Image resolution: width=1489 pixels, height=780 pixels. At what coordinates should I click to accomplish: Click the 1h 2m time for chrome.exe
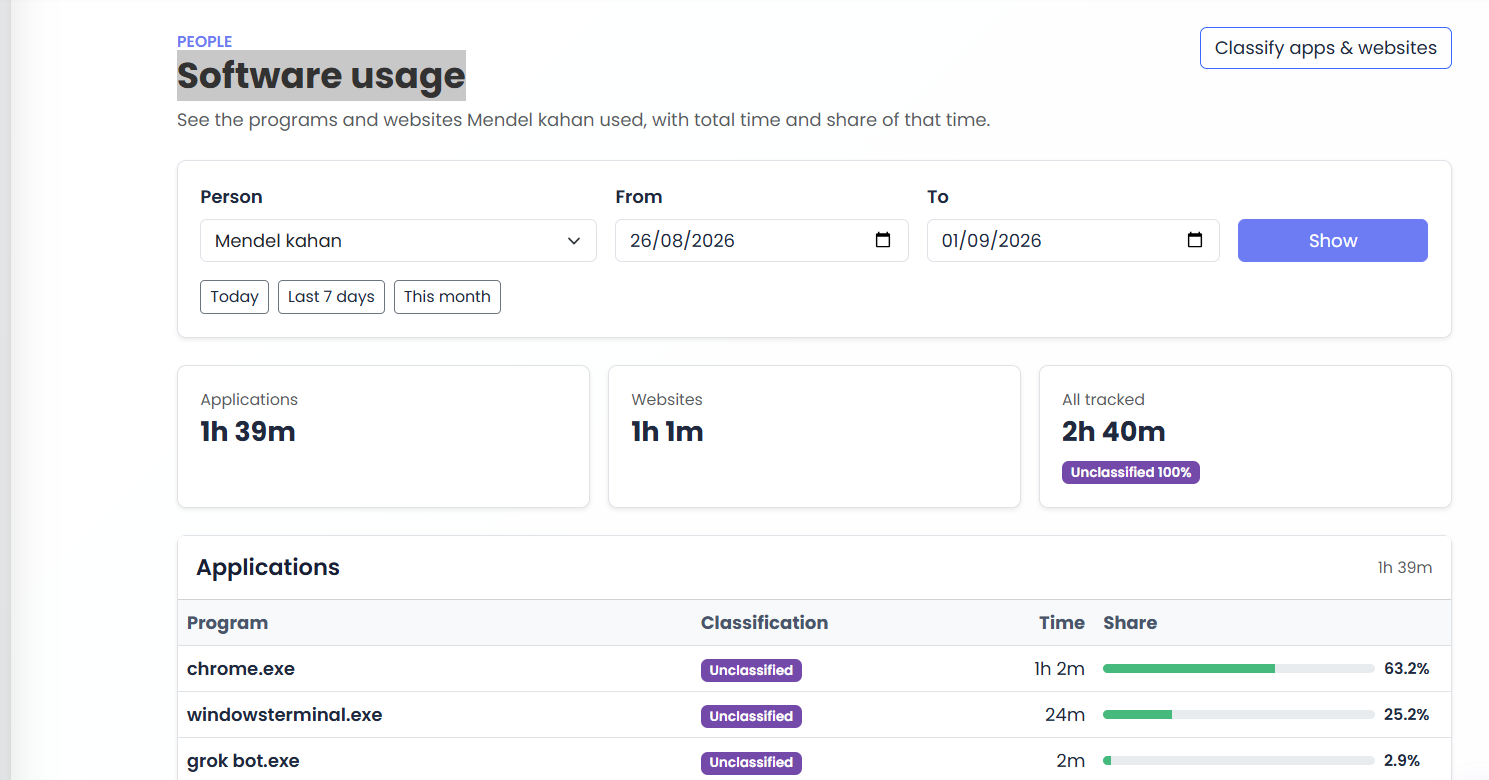click(1059, 669)
